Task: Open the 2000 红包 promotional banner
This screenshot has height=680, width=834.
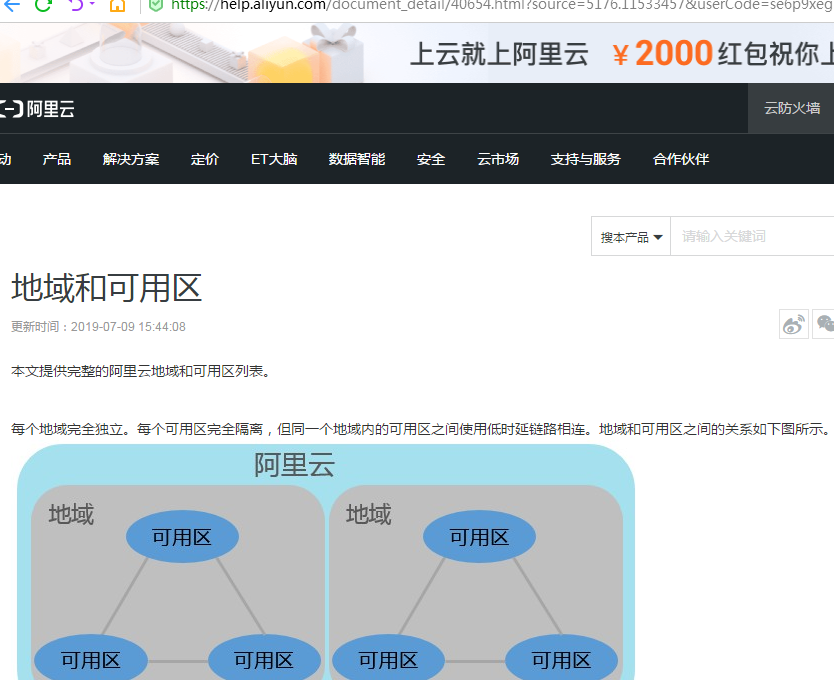Action: coord(417,53)
